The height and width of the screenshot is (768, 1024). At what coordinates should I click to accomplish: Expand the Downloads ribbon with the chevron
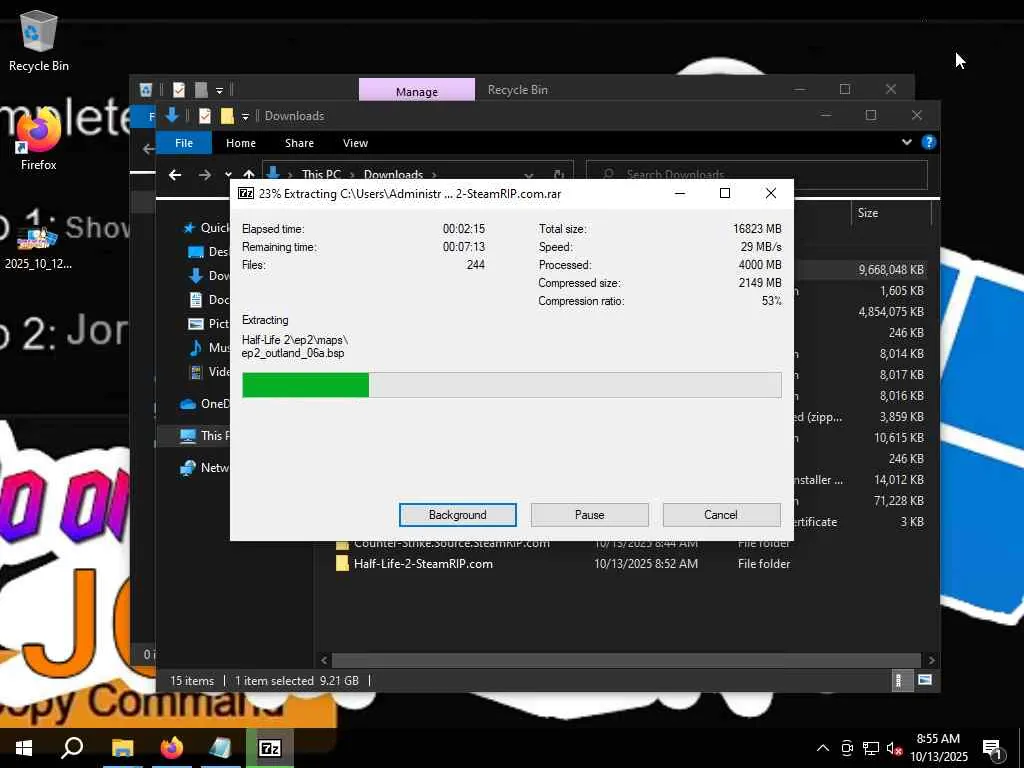[x=906, y=142]
